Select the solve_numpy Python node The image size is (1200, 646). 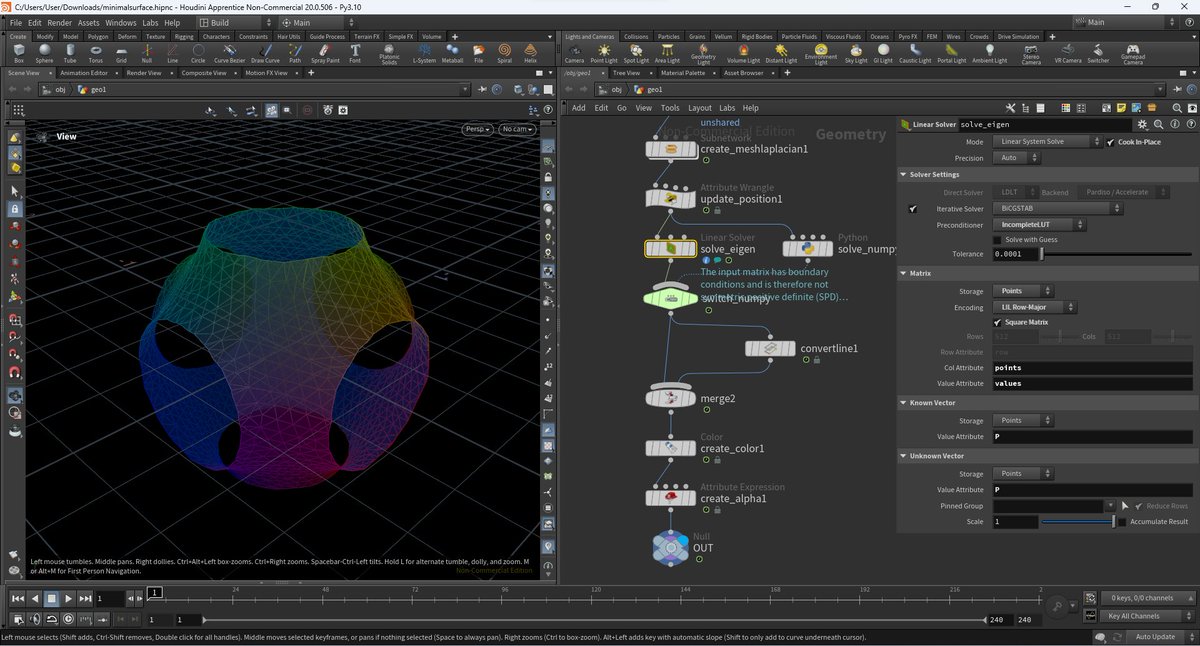tap(809, 248)
